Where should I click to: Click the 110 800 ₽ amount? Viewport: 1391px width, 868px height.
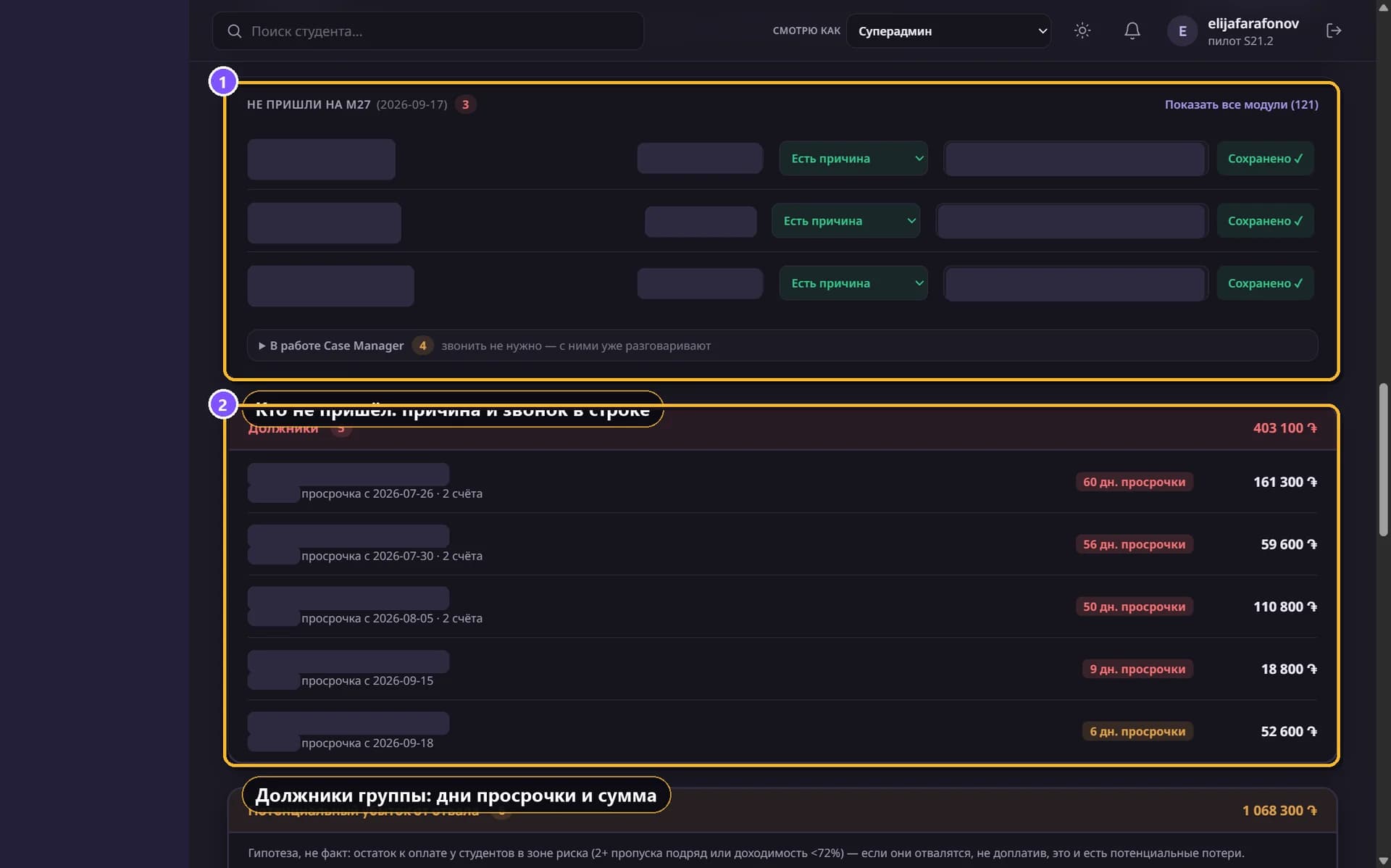(x=1285, y=606)
